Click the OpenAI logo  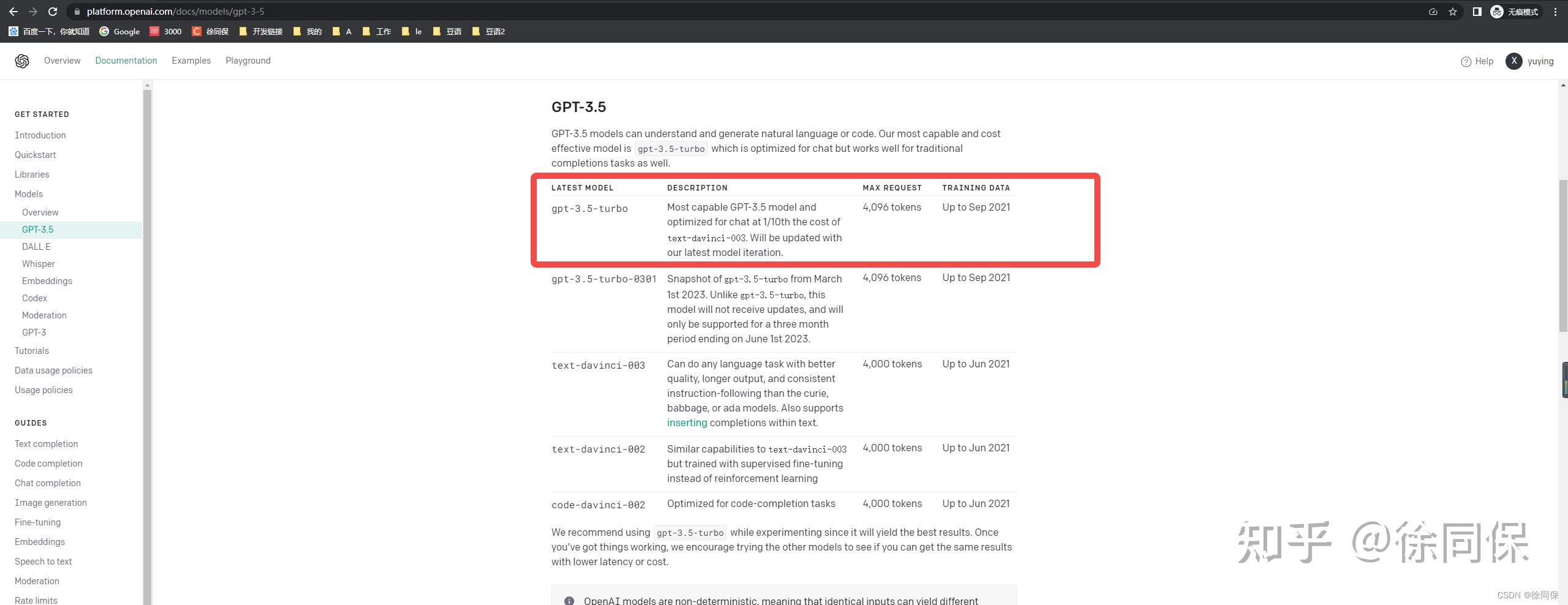click(22, 61)
